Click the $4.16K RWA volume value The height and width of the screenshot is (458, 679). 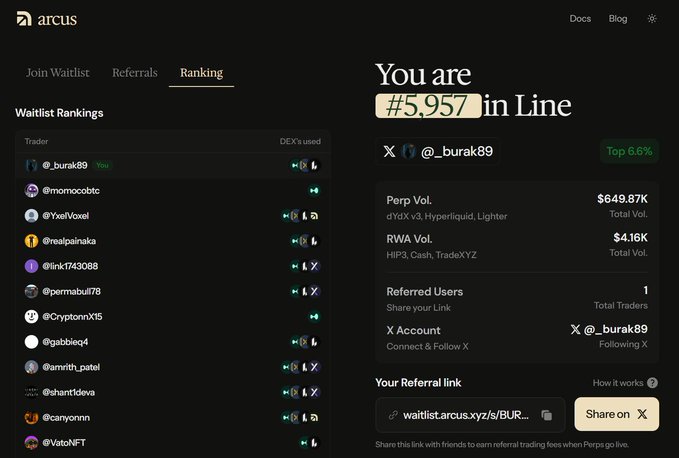pos(630,237)
